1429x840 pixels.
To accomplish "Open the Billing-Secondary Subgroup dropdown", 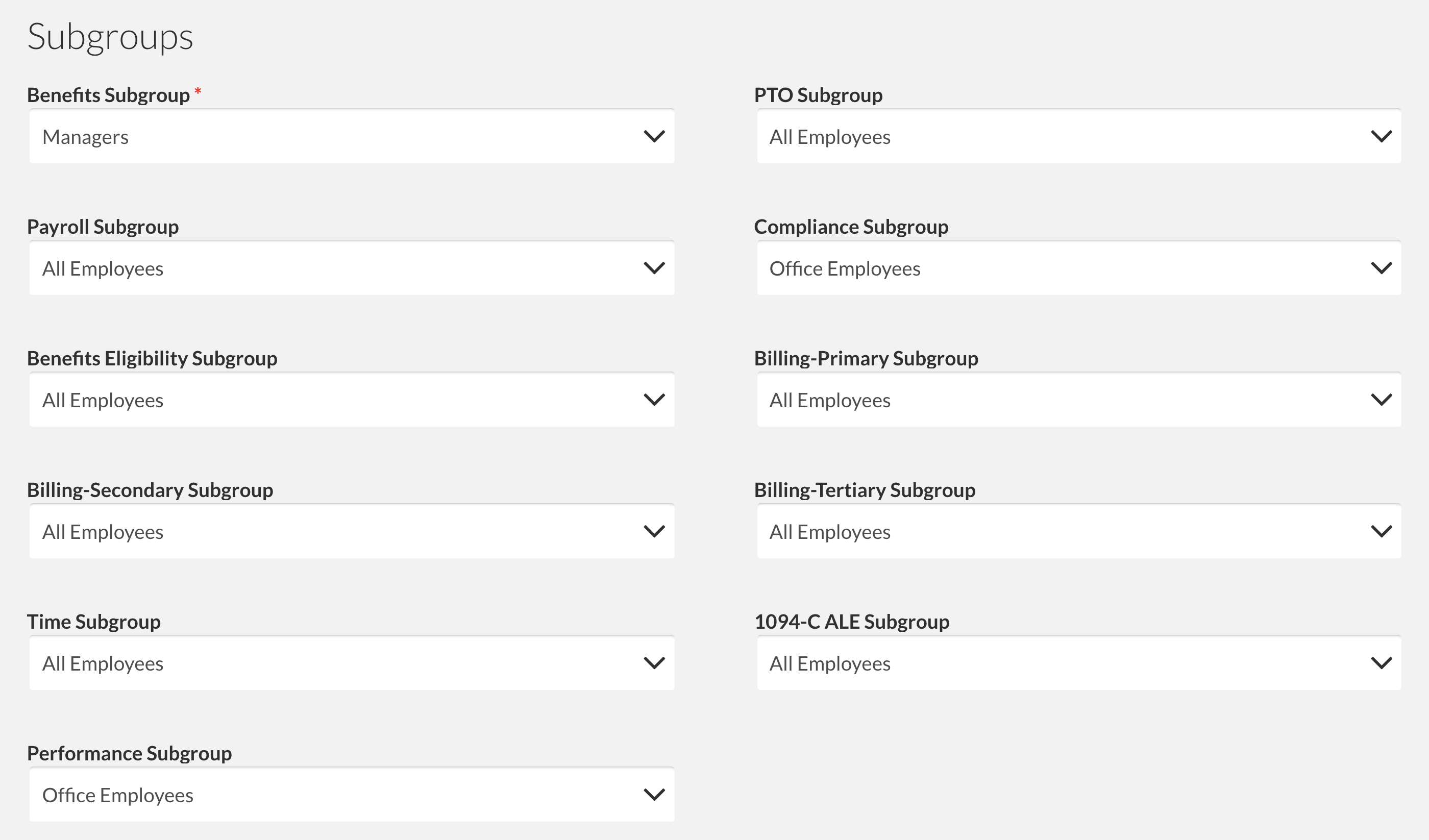I will [x=352, y=531].
